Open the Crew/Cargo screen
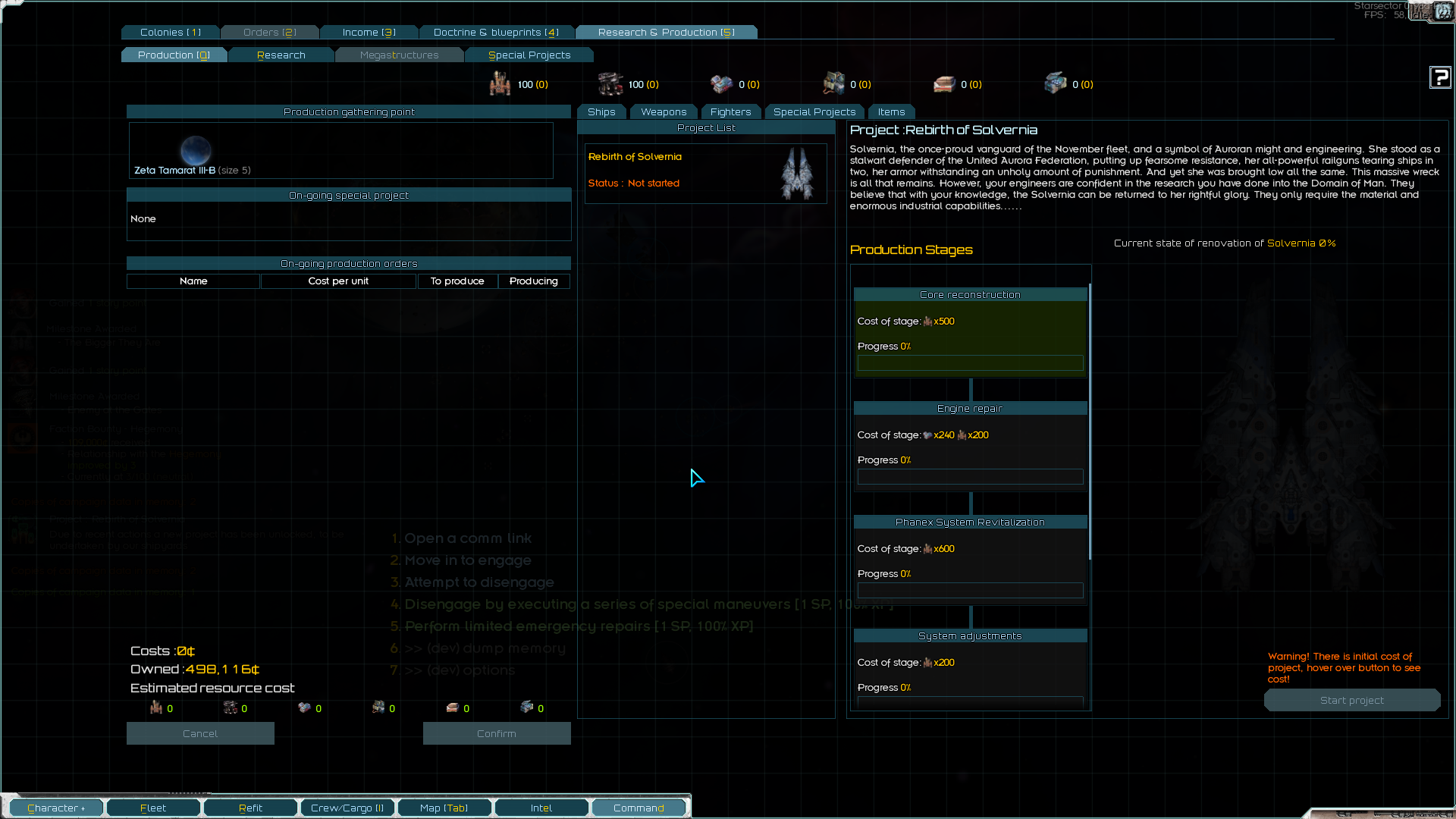 347,808
